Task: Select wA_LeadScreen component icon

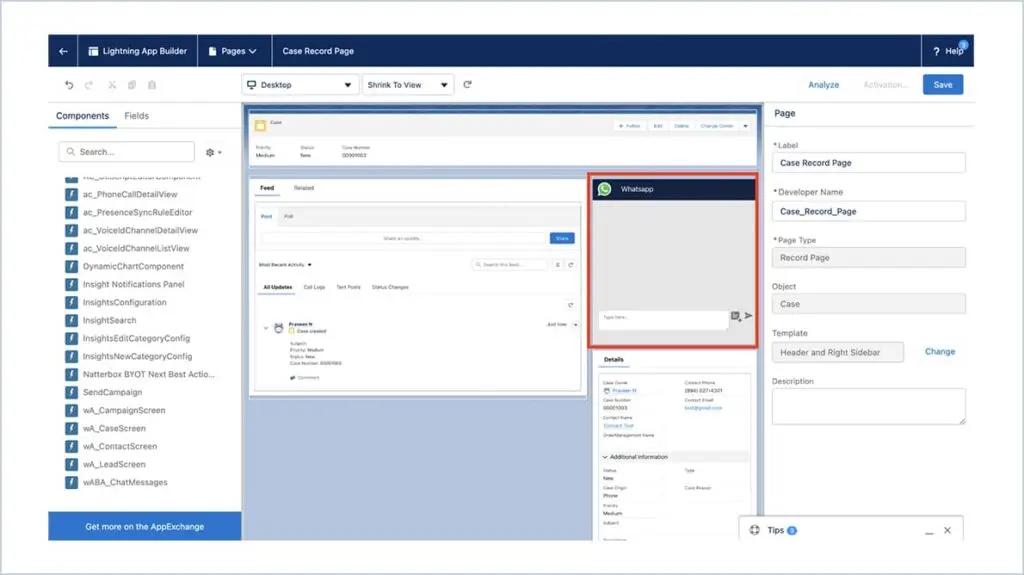Action: (x=71, y=464)
